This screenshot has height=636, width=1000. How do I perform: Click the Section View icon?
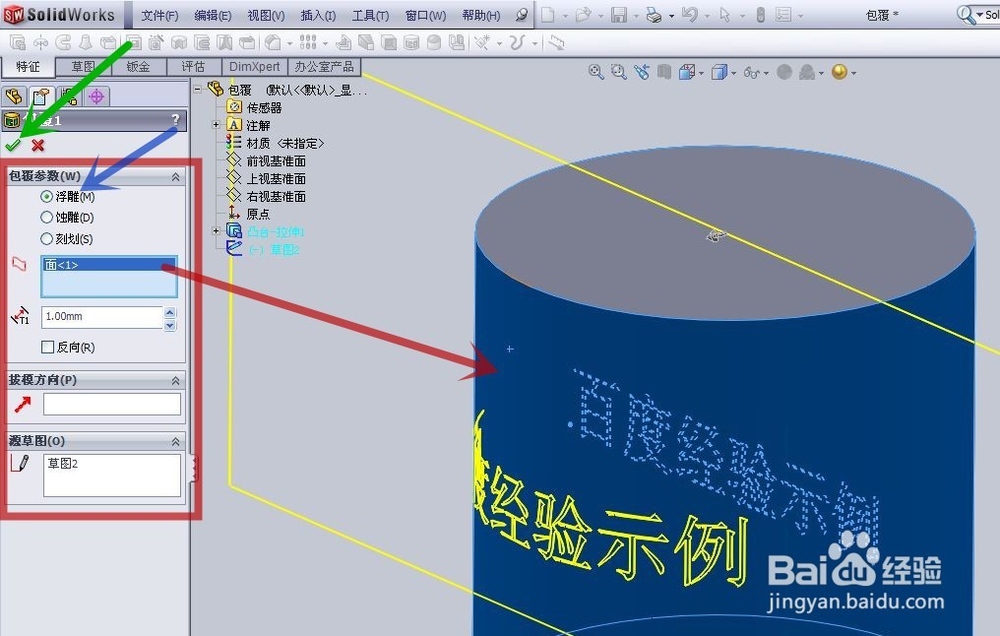pos(664,72)
